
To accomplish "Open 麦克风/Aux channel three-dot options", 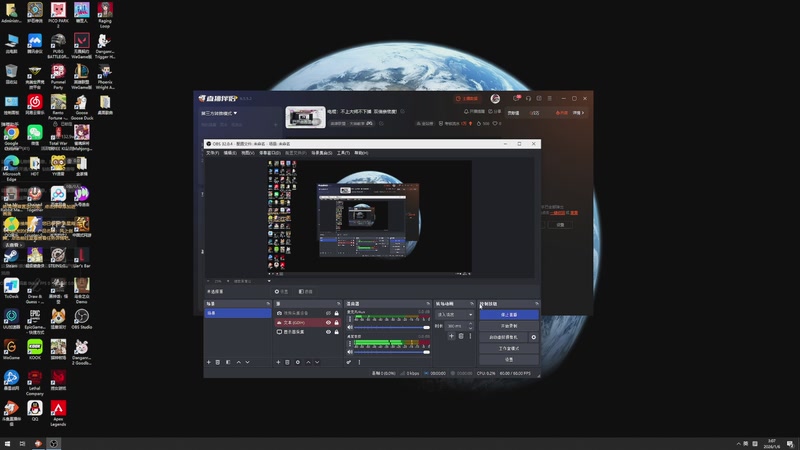I will coord(350,319).
